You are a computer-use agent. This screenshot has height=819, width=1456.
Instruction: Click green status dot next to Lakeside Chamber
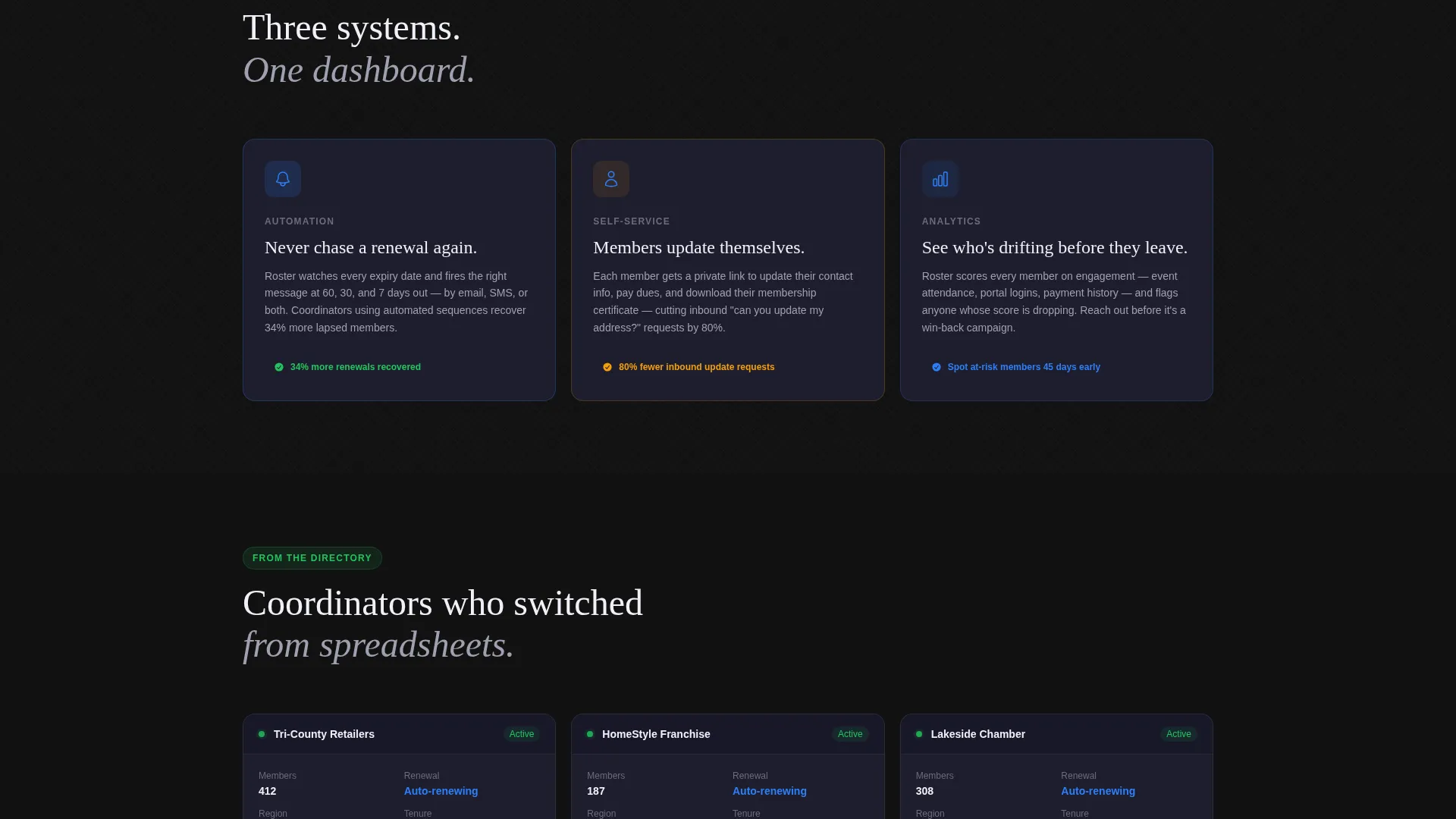pos(919,734)
